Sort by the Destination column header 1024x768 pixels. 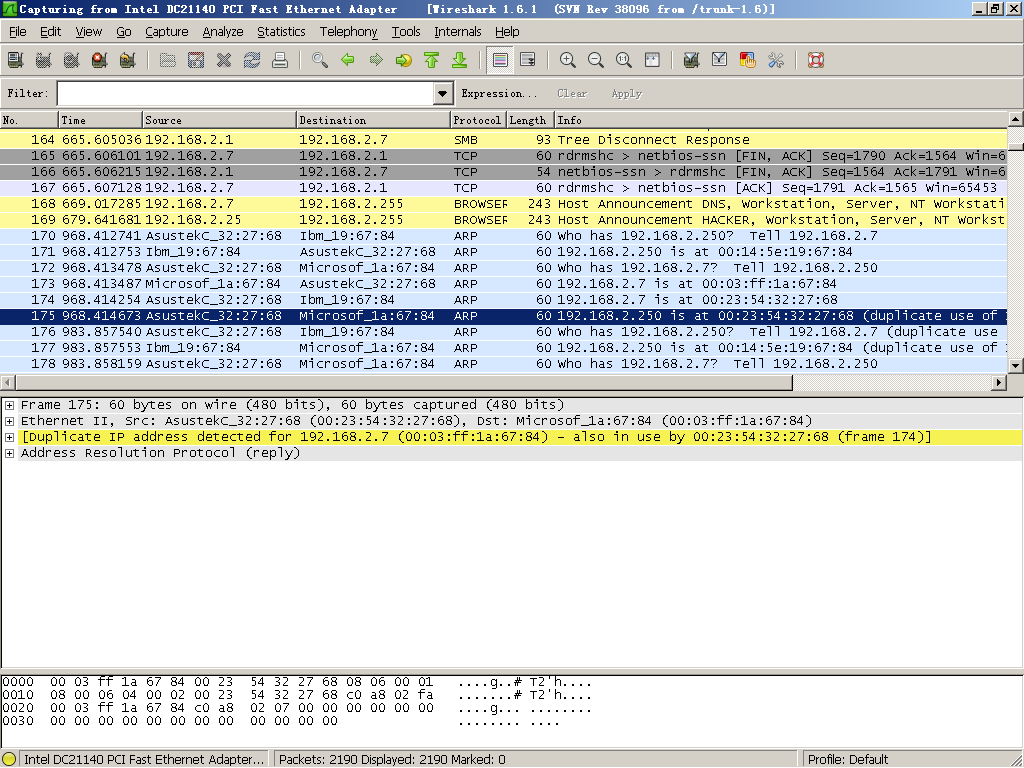point(373,120)
